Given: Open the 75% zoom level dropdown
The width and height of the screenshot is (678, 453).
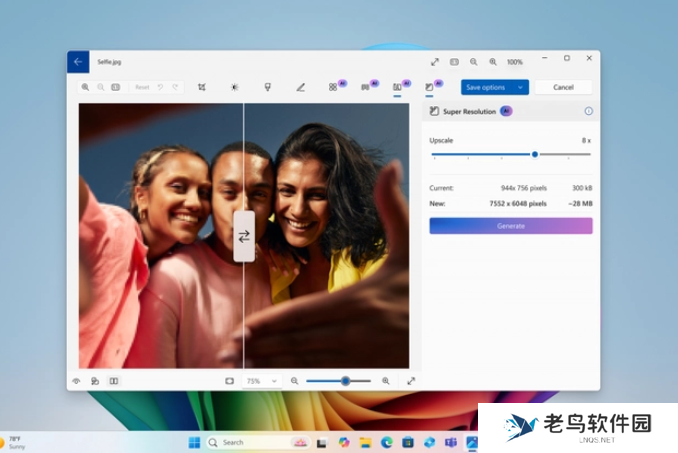Looking at the screenshot, I should 262,381.
